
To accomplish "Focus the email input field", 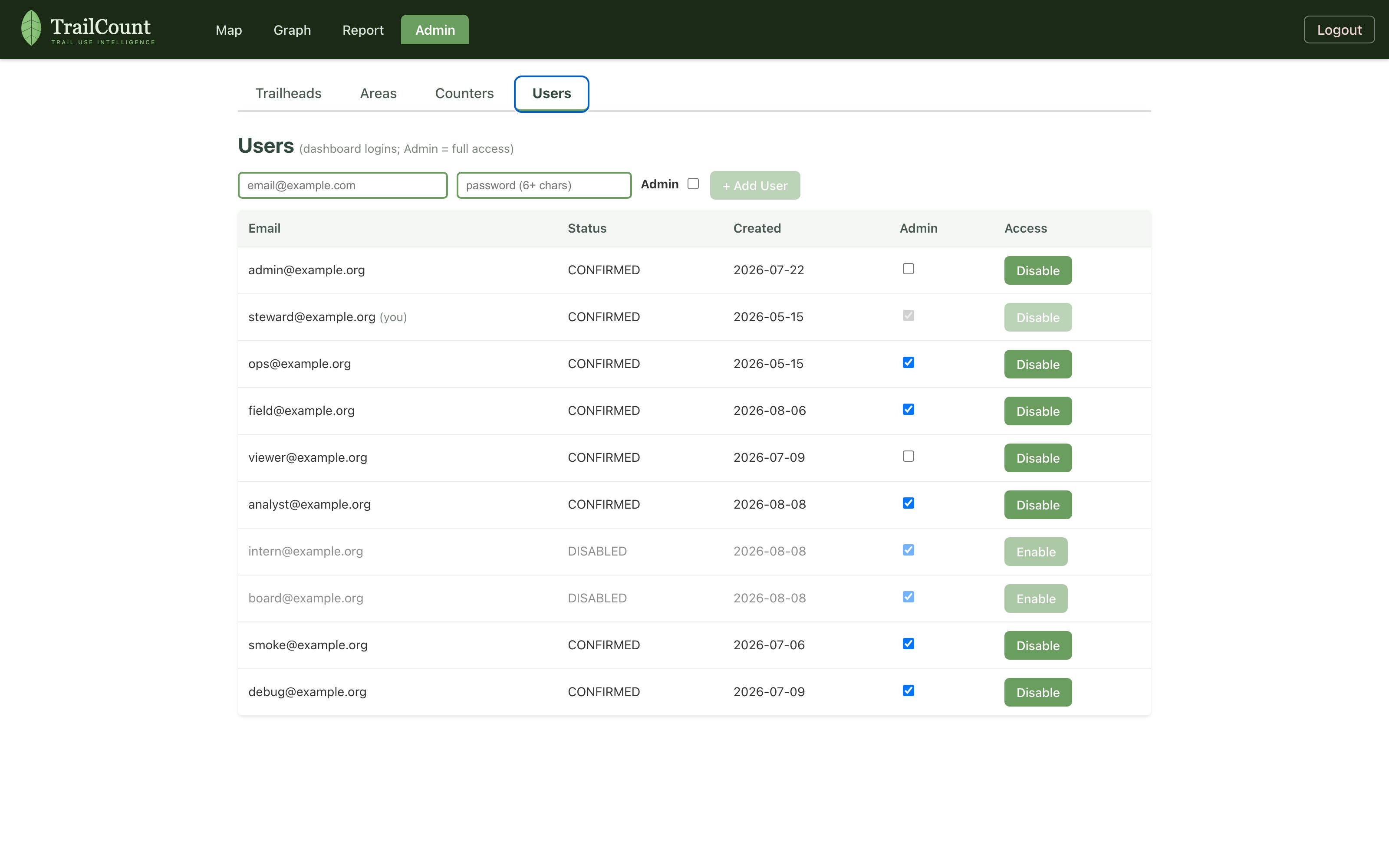I will coord(342,185).
